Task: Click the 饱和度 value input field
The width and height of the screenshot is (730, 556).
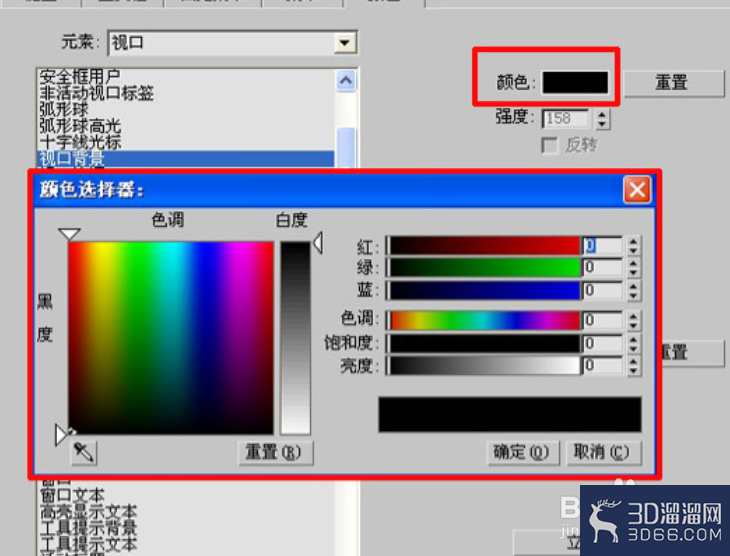Action: click(602, 343)
